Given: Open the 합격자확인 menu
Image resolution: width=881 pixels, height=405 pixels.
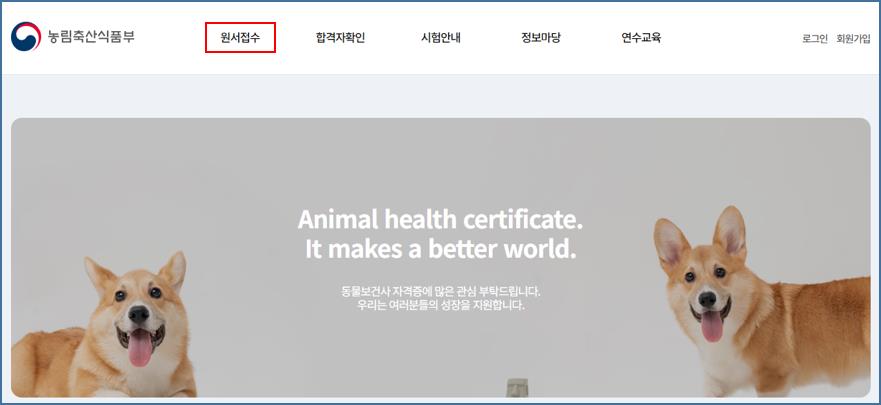Looking at the screenshot, I should 340,38.
